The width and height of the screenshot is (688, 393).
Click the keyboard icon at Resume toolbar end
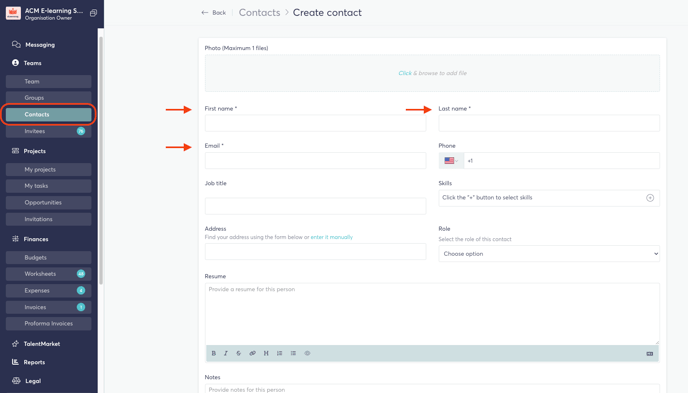[x=650, y=354]
